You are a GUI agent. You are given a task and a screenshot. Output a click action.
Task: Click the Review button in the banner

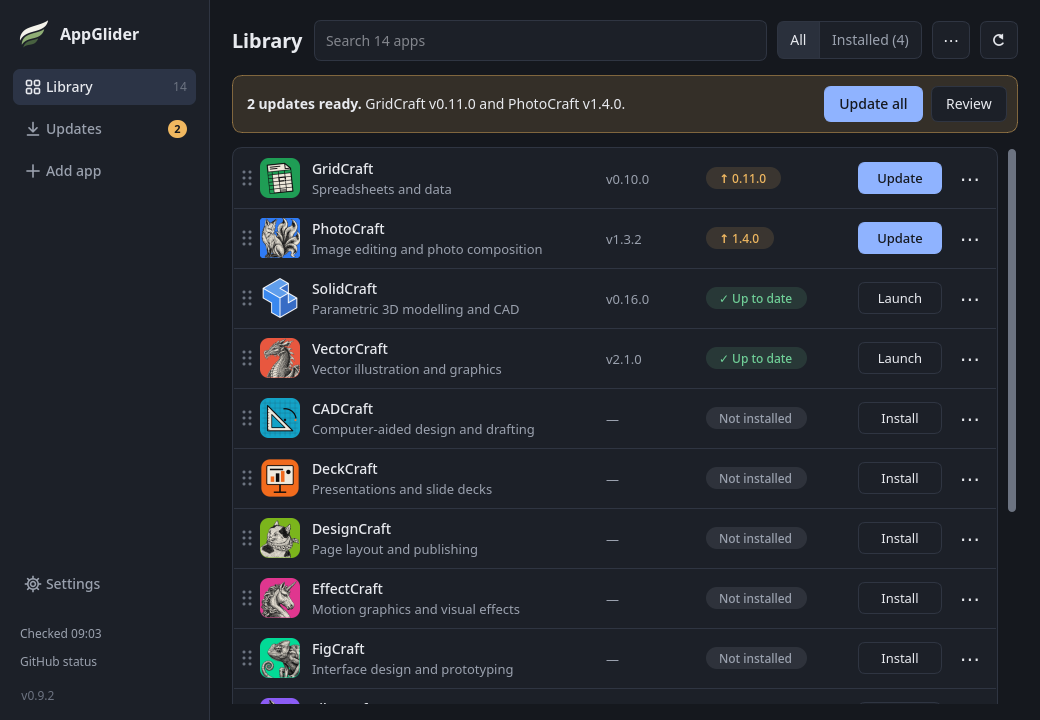968,104
